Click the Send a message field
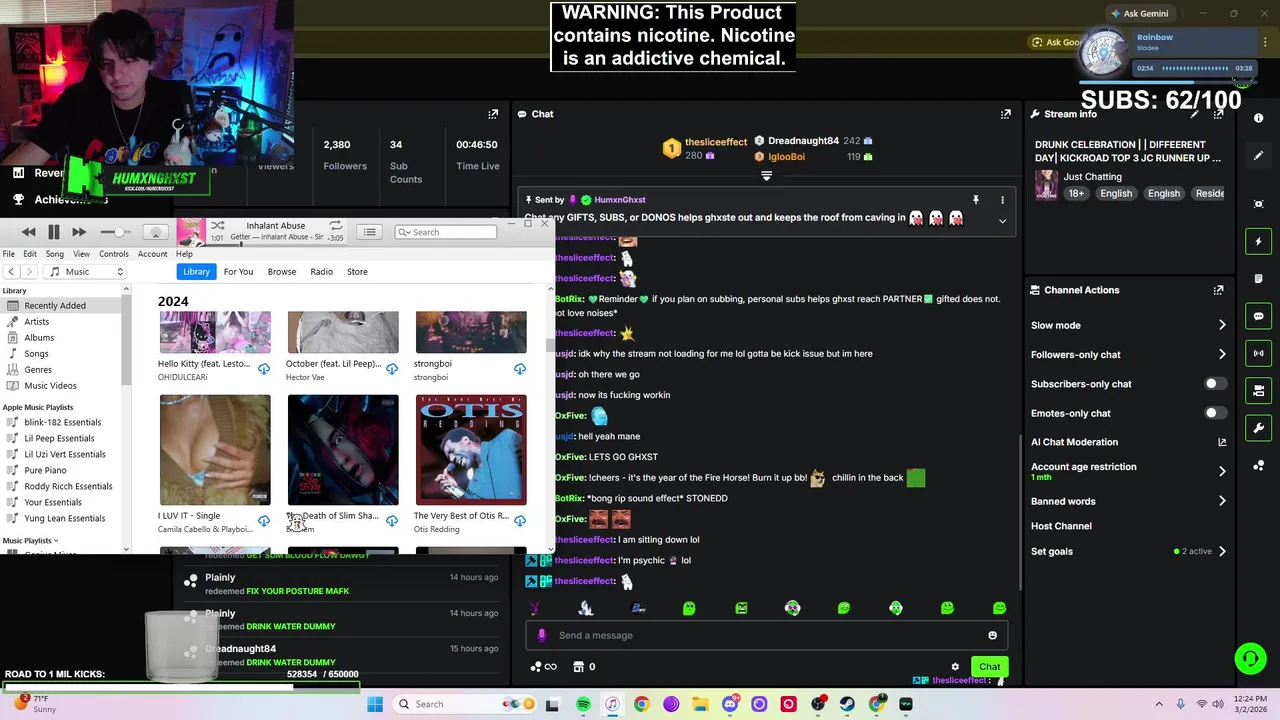The width and height of the screenshot is (1280, 720). (x=767, y=635)
